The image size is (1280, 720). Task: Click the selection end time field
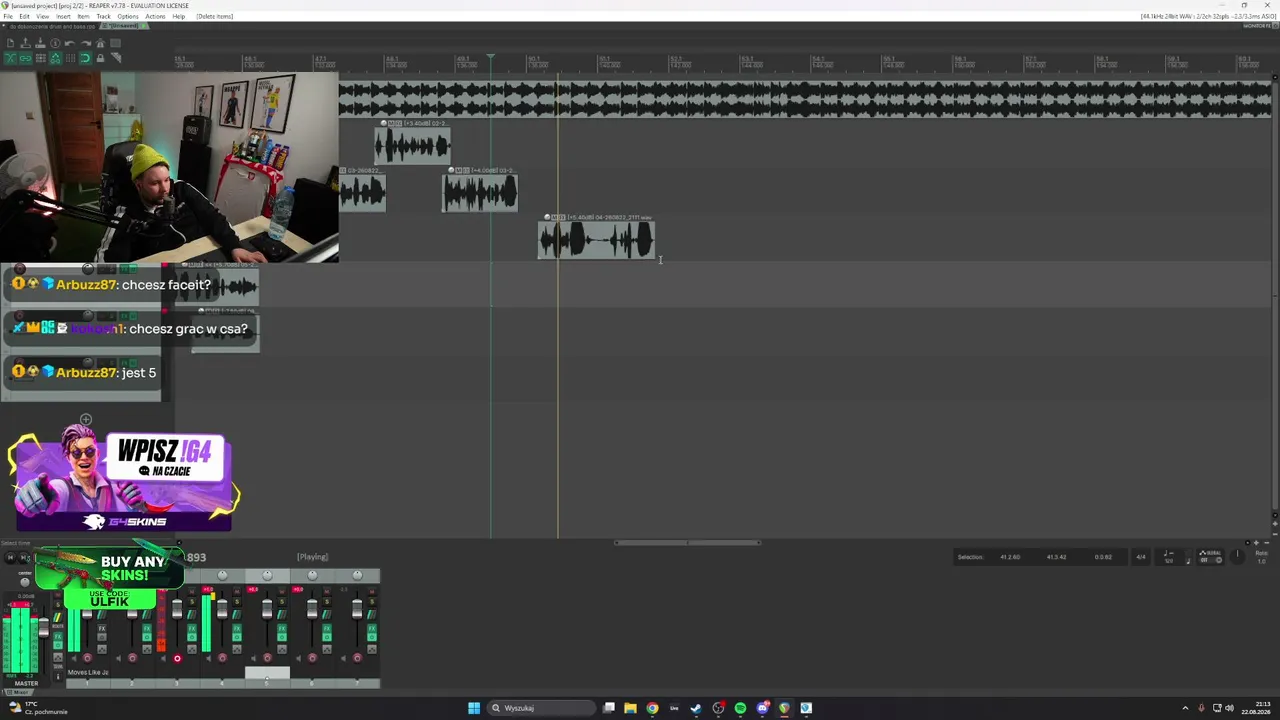(x=1056, y=557)
